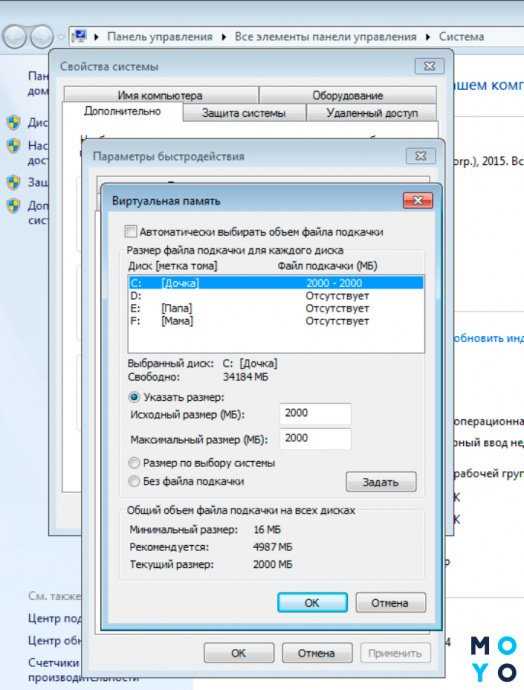524x690 pixels.
Task: Expand breadcrumb arrow after Панель управления
Action: pos(224,37)
